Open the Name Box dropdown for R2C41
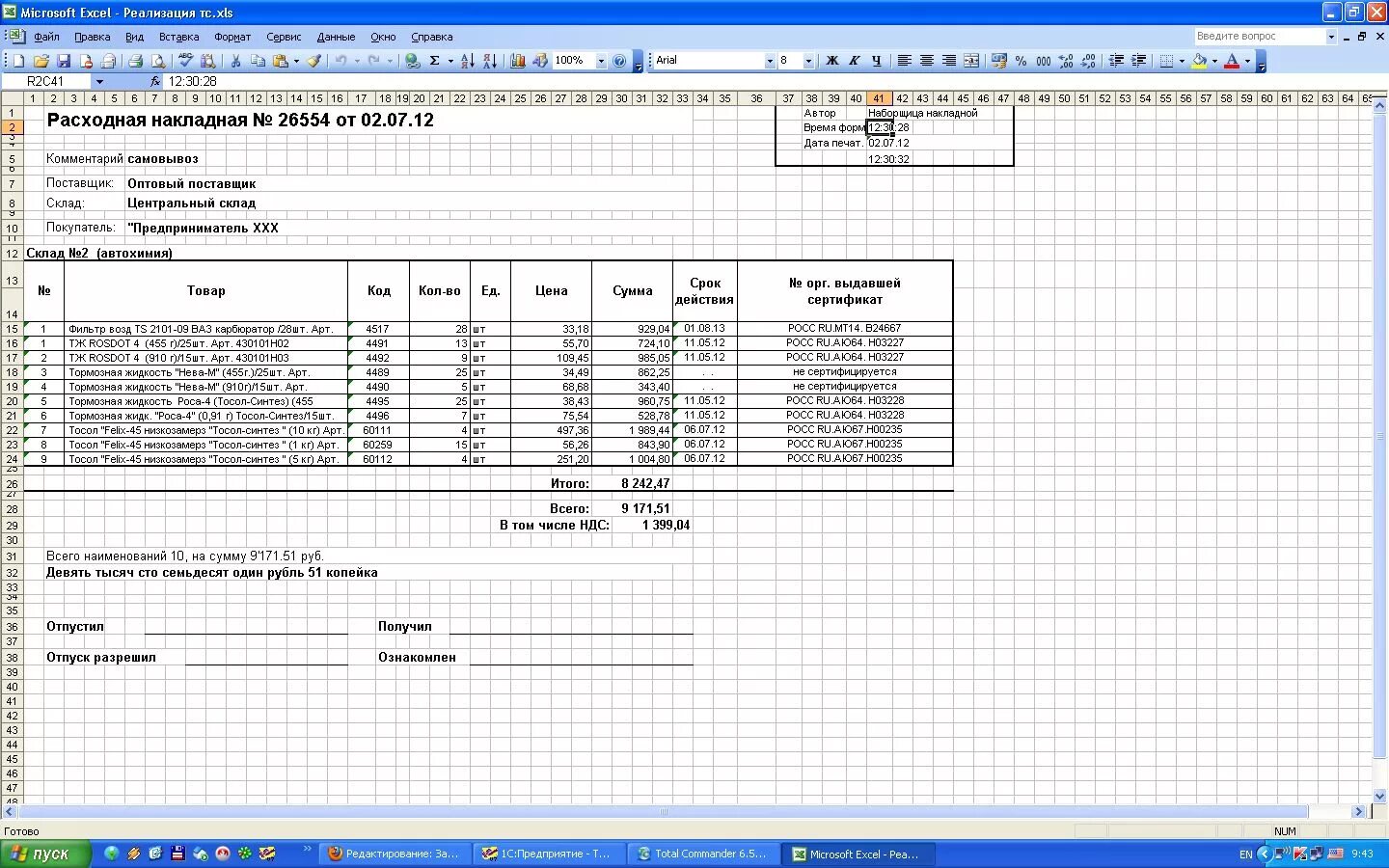 coord(99,82)
